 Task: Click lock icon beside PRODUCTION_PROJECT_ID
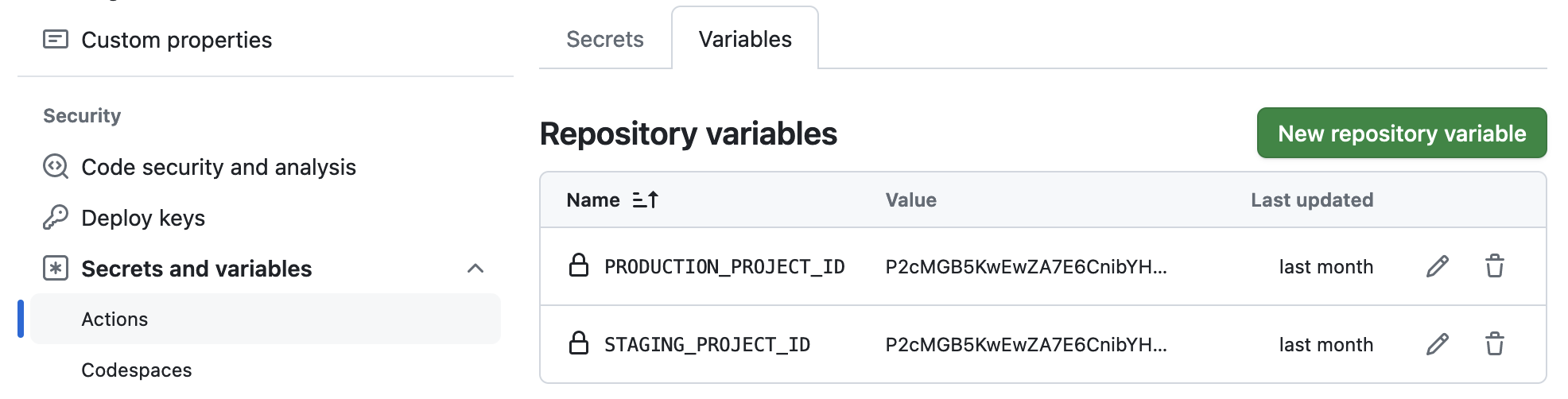coord(579,265)
